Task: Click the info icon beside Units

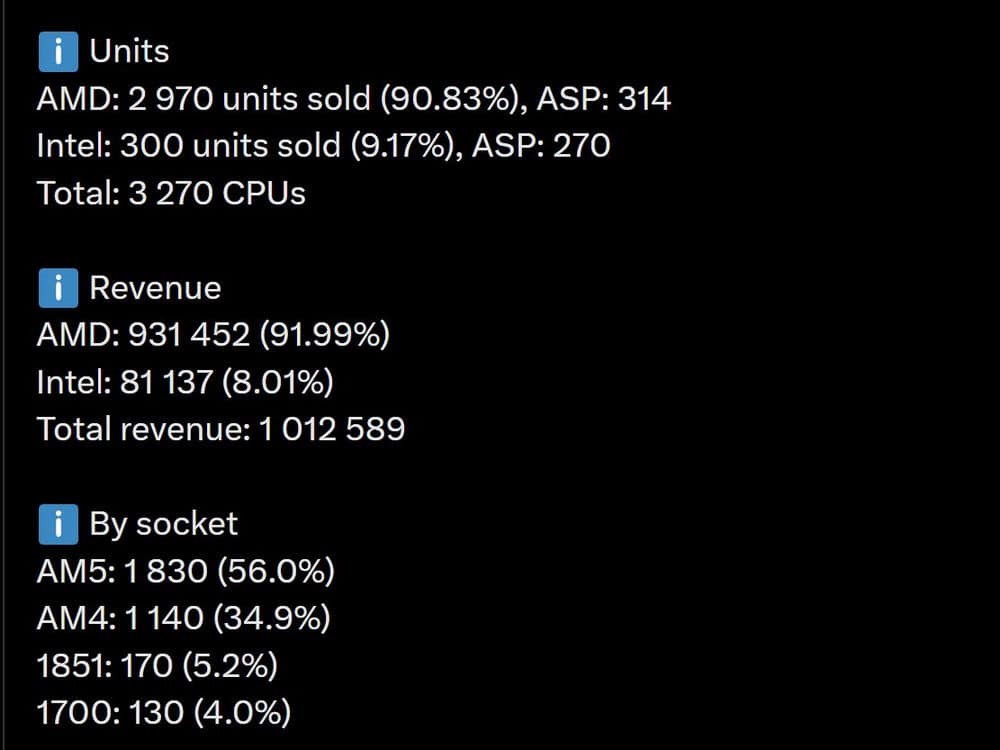Action: (58, 52)
